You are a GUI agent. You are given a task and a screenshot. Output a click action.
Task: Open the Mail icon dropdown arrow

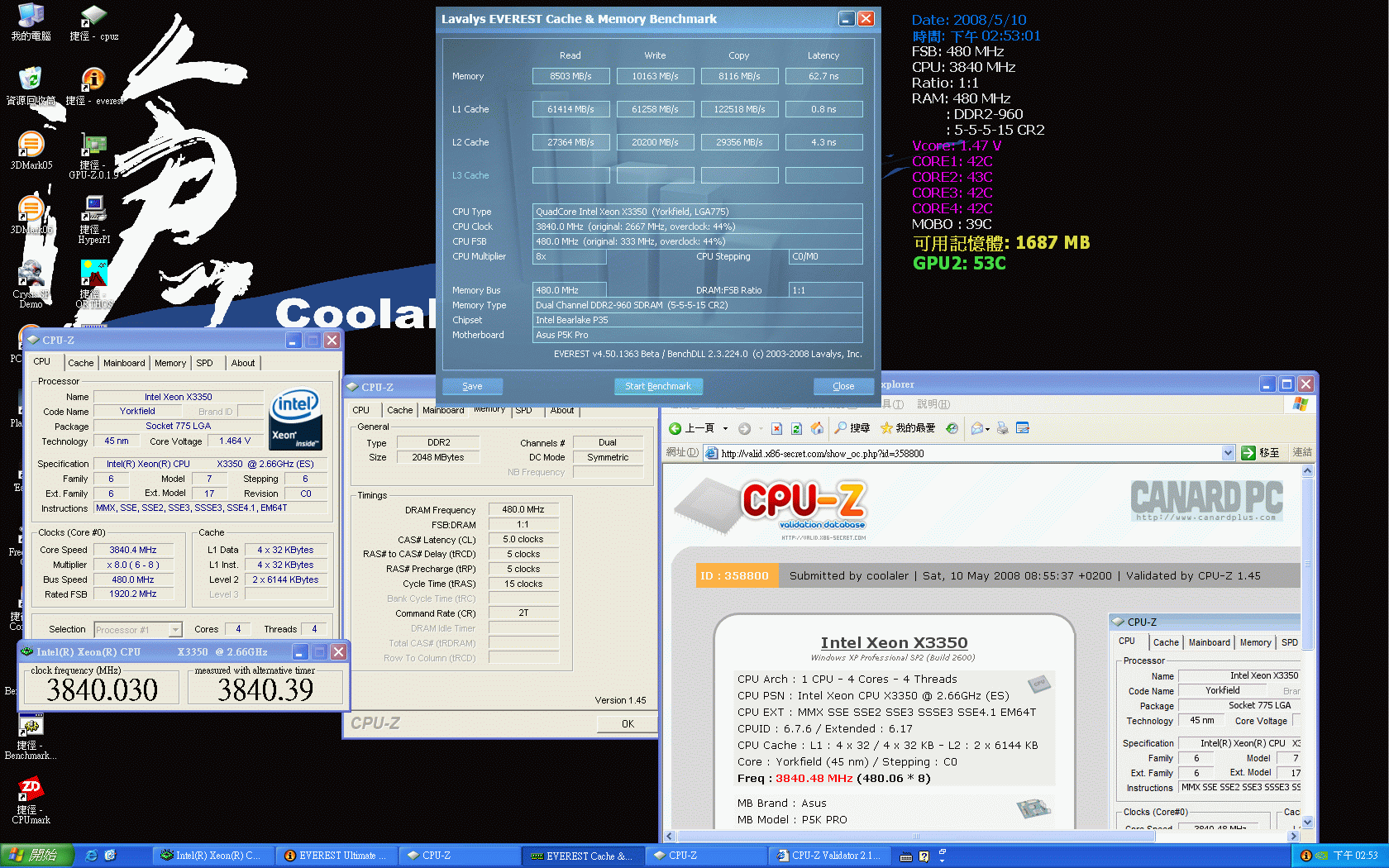click(987, 428)
